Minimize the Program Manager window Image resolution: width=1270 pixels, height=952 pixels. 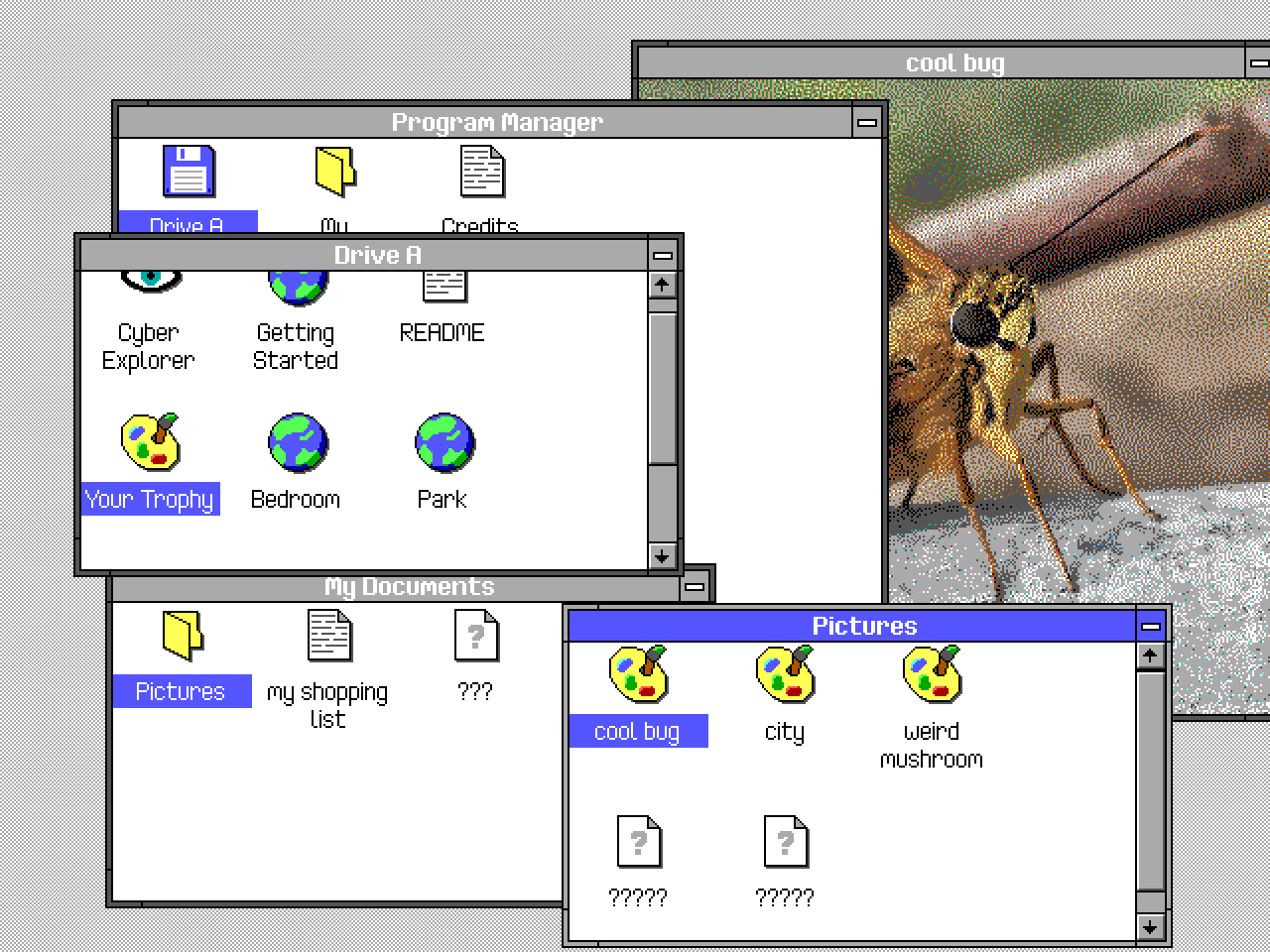[x=866, y=122]
